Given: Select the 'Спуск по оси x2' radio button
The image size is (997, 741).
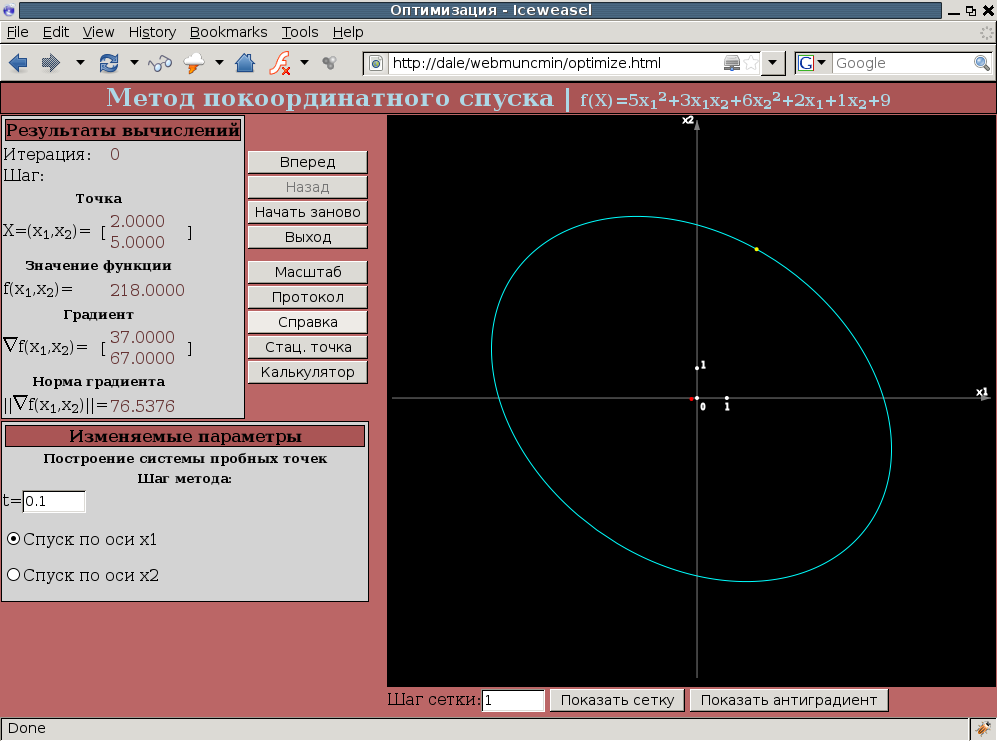Looking at the screenshot, I should [14, 575].
